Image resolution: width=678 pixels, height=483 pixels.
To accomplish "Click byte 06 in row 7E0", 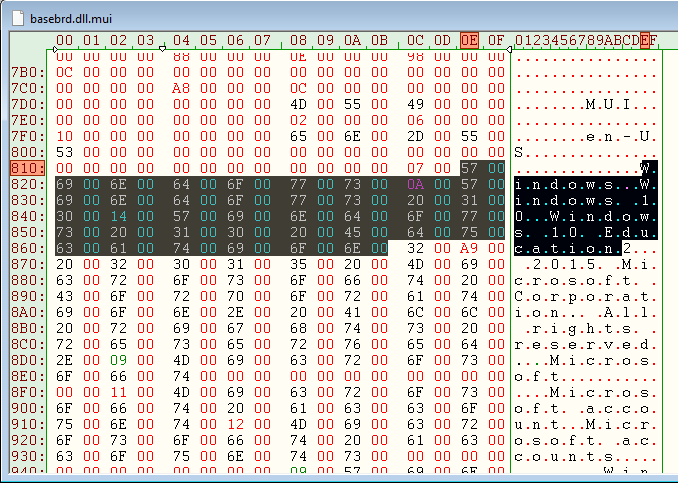I will coord(415,120).
